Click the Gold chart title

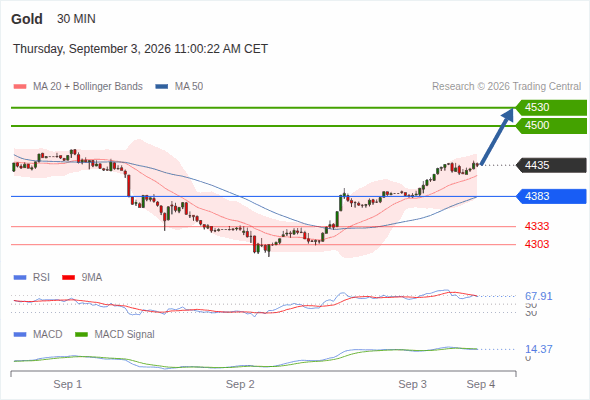(x=27, y=19)
